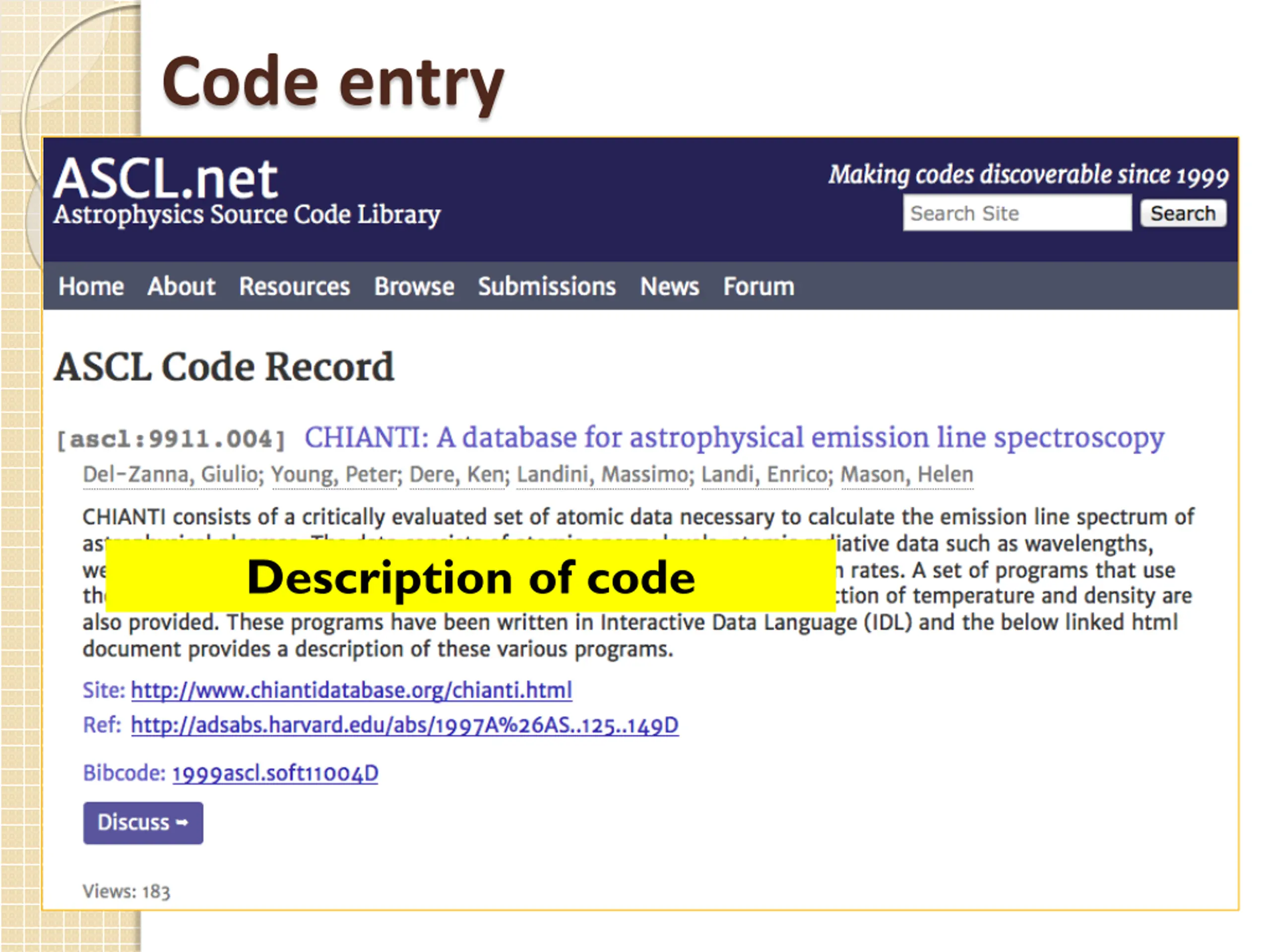
Task: Open the adsabs.harvard.edu reference link
Action: [405, 725]
